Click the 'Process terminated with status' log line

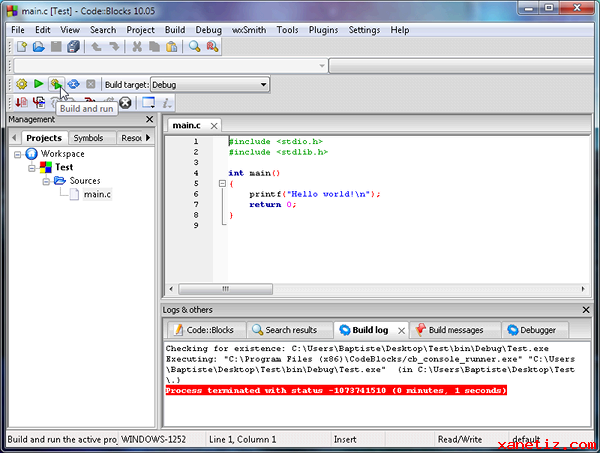pyautogui.click(x=336, y=391)
